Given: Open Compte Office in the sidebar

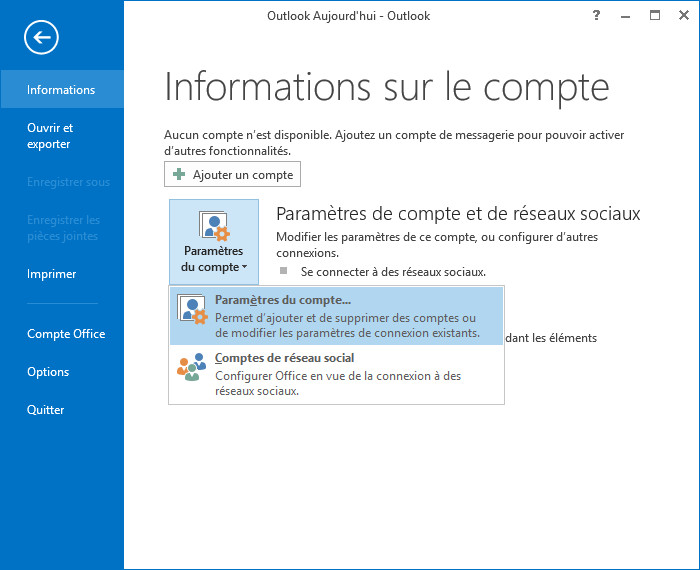Looking at the screenshot, I should (x=65, y=334).
